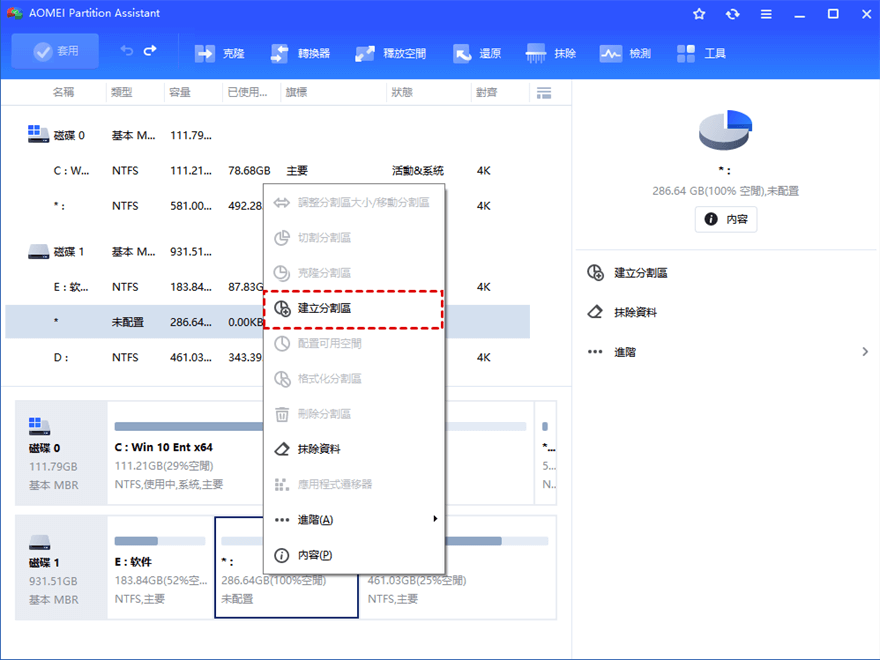
Task: Open the 抹除 wipe tool
Action: [551, 53]
